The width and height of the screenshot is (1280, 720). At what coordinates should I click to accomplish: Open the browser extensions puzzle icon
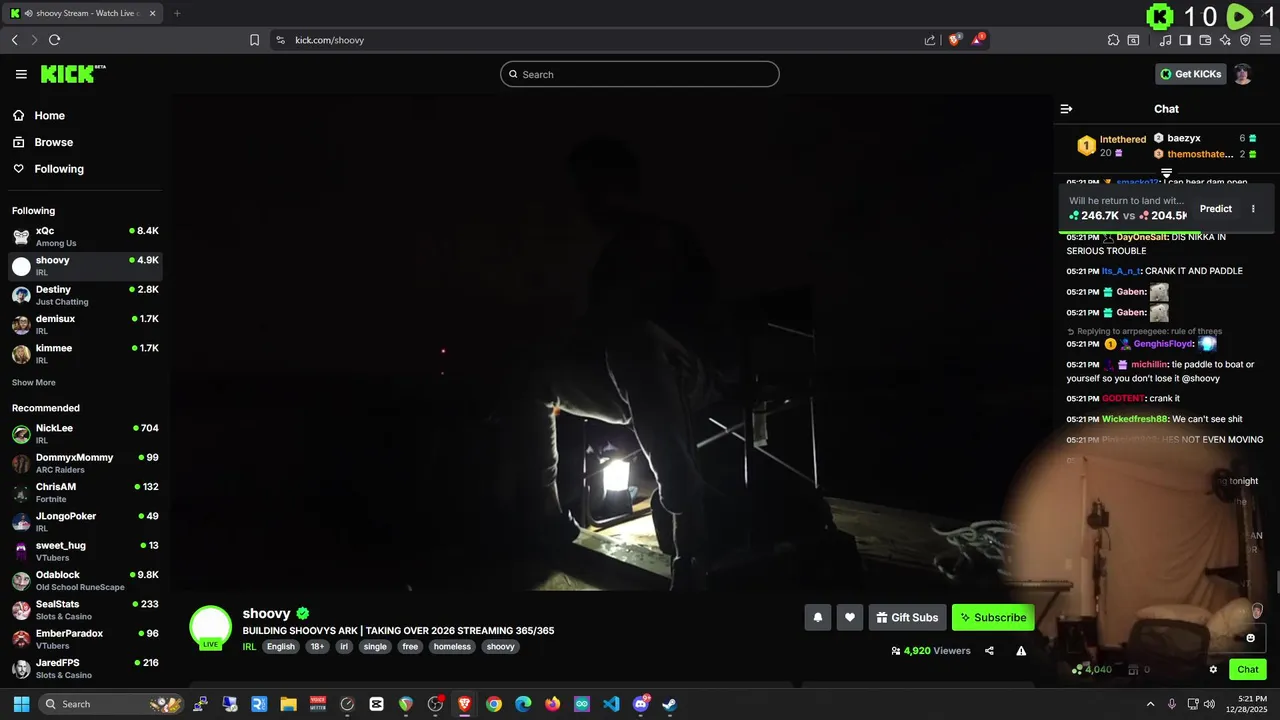(1113, 40)
